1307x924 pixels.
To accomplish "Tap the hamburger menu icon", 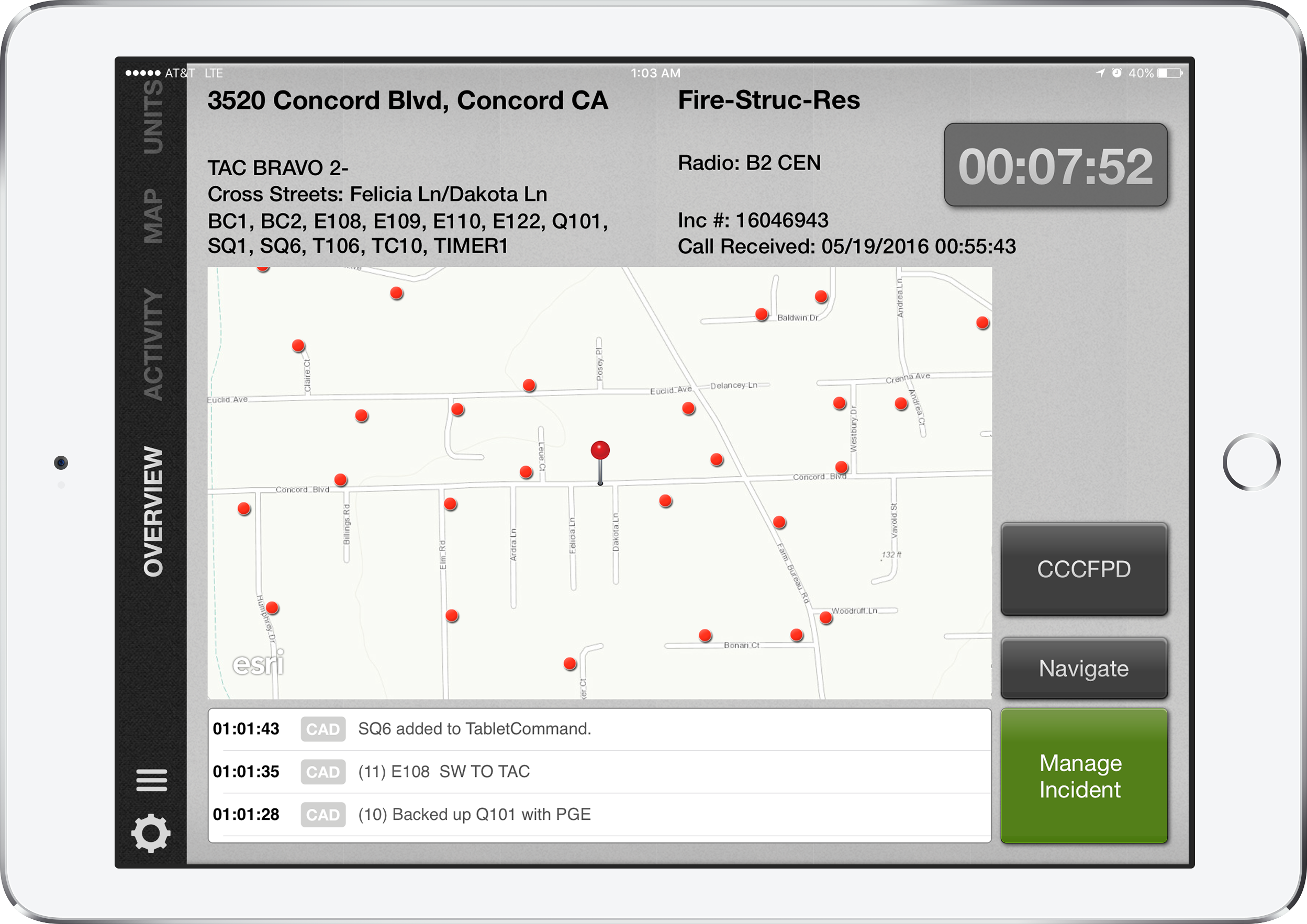I will pyautogui.click(x=151, y=780).
